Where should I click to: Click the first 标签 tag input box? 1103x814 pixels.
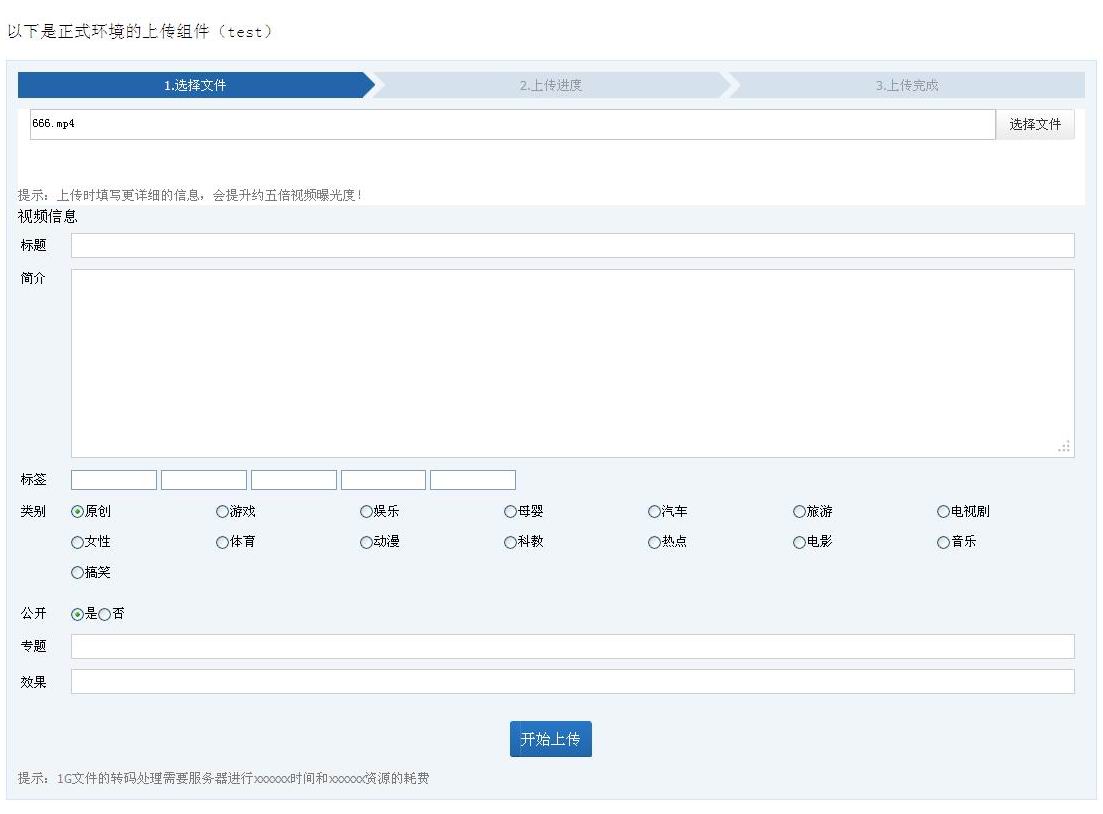point(114,480)
